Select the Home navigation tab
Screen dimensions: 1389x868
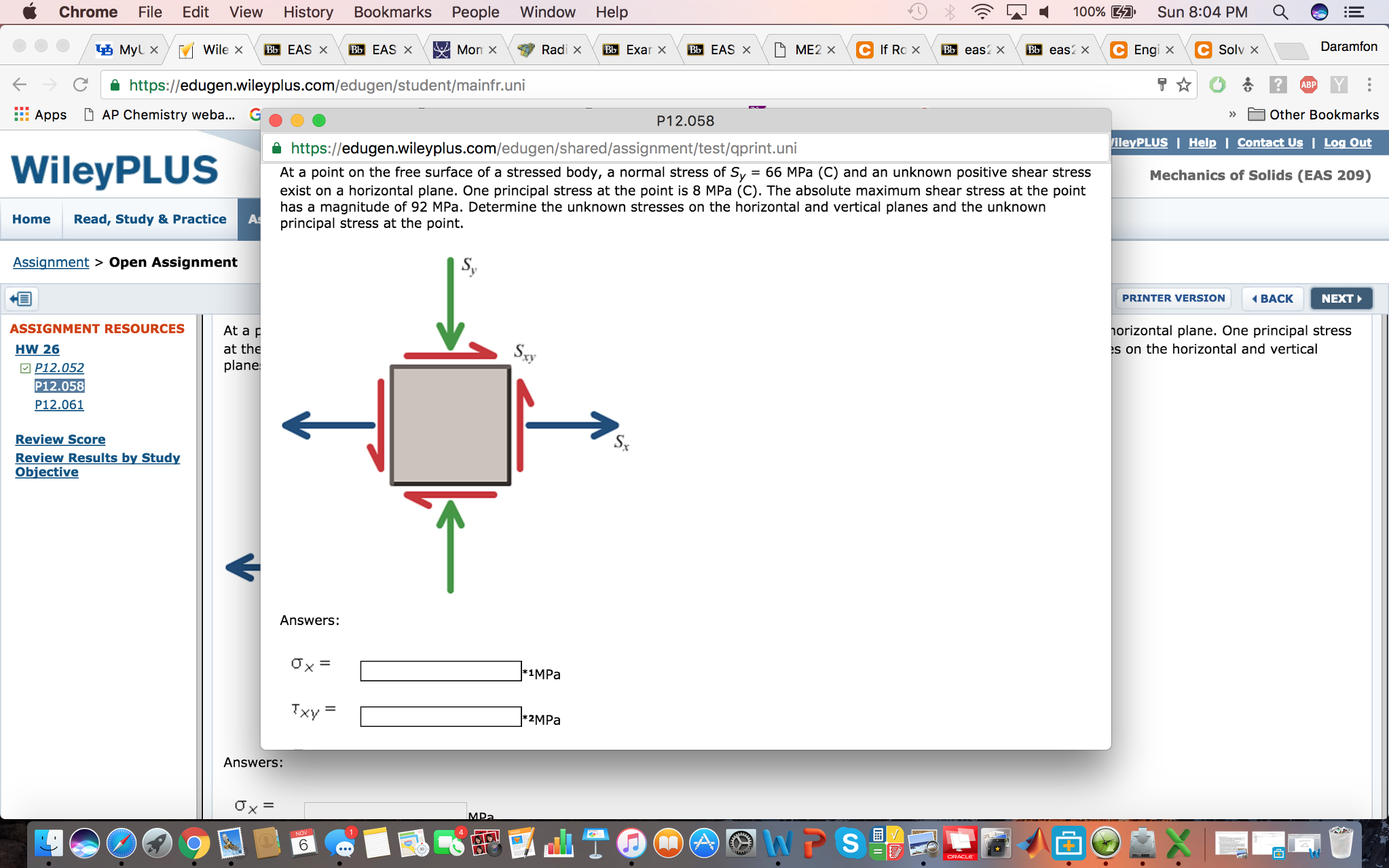(31, 219)
